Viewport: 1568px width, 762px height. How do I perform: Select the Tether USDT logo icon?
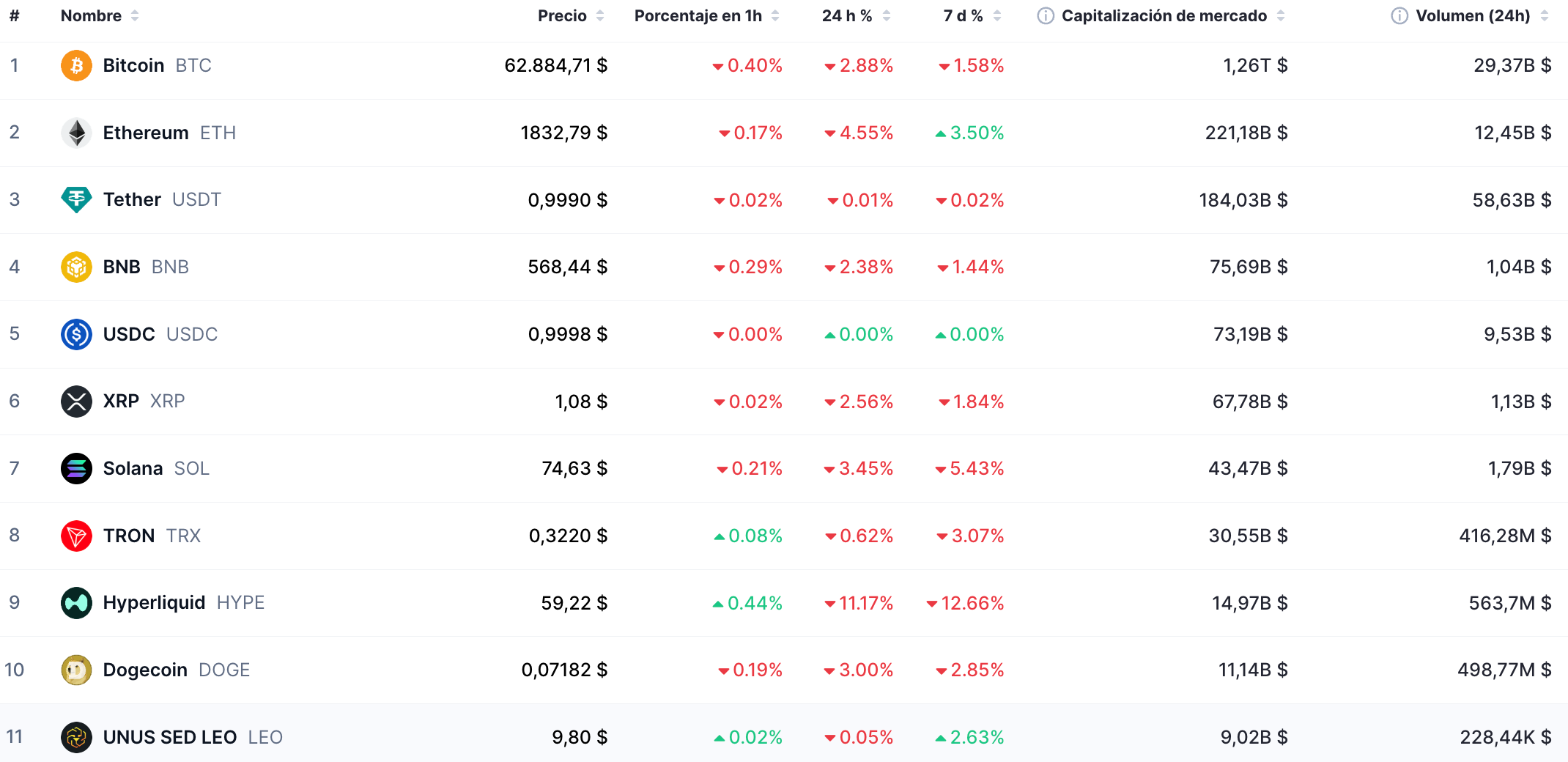coord(76,199)
